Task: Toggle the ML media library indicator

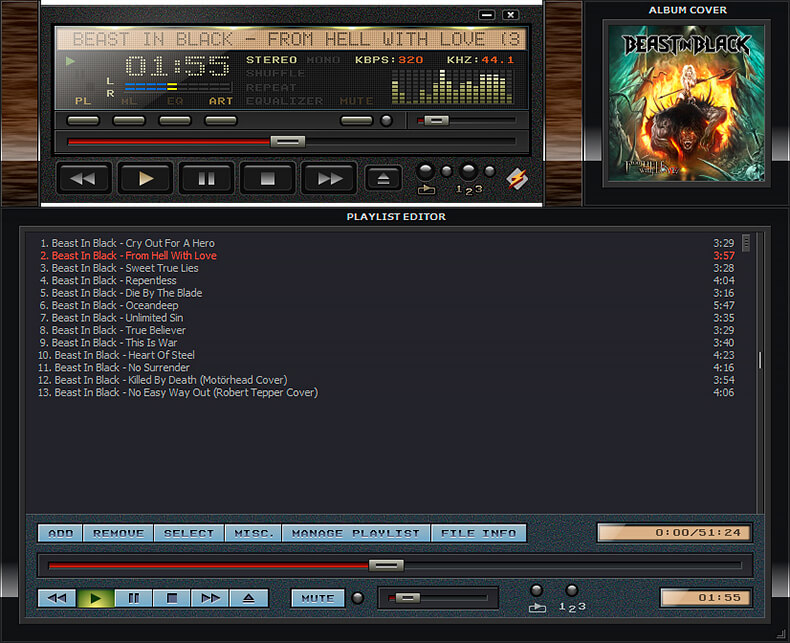Action: coord(128,101)
